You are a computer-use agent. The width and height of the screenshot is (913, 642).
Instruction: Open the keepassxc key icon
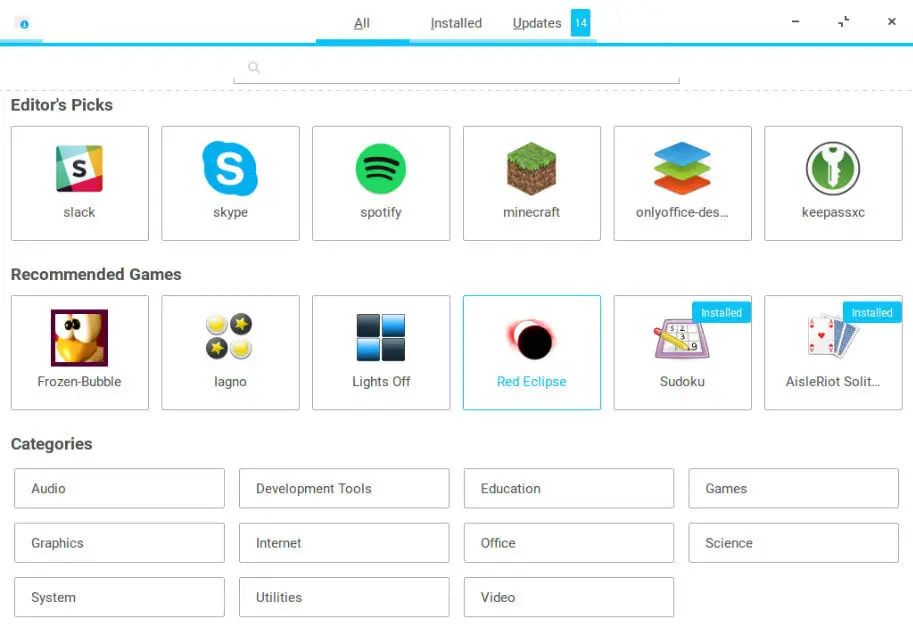833,169
